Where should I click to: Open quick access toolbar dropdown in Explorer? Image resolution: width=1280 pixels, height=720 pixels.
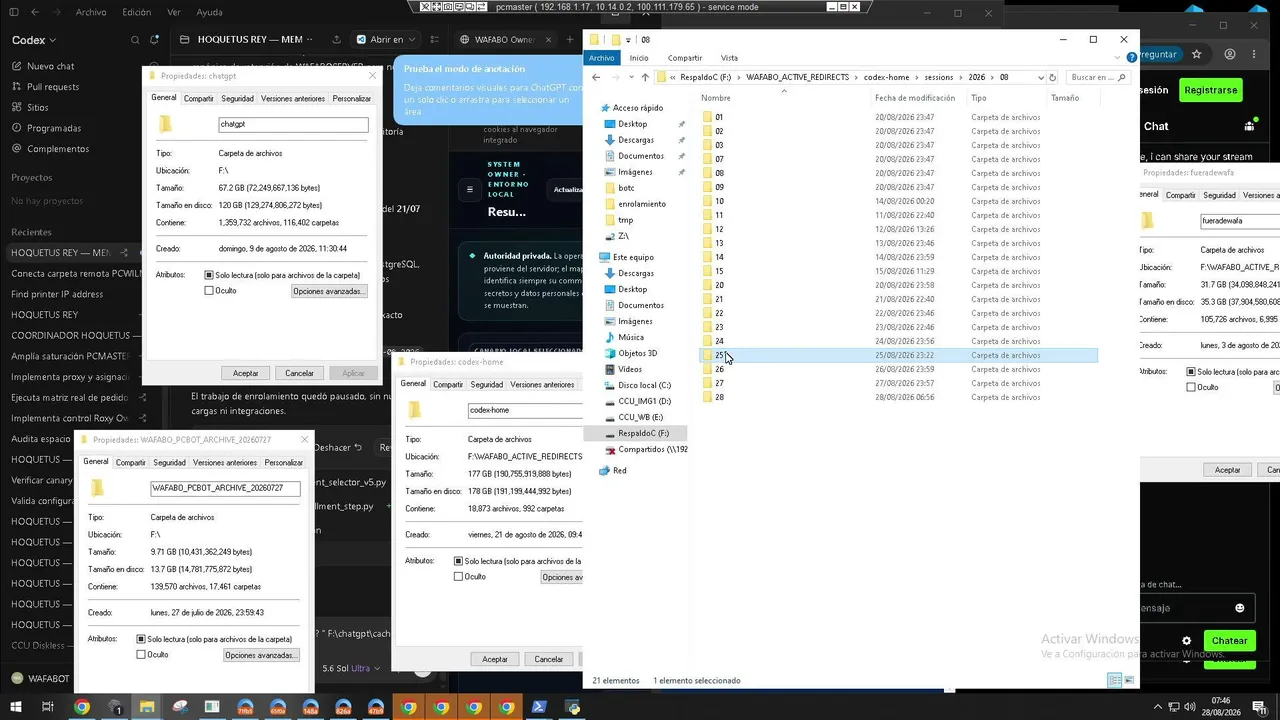pos(629,40)
